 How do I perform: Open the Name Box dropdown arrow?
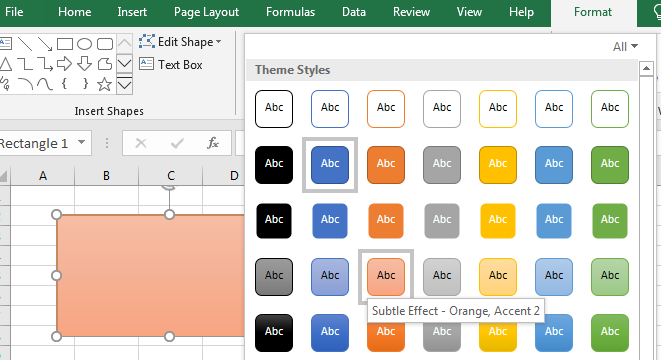tap(82, 142)
